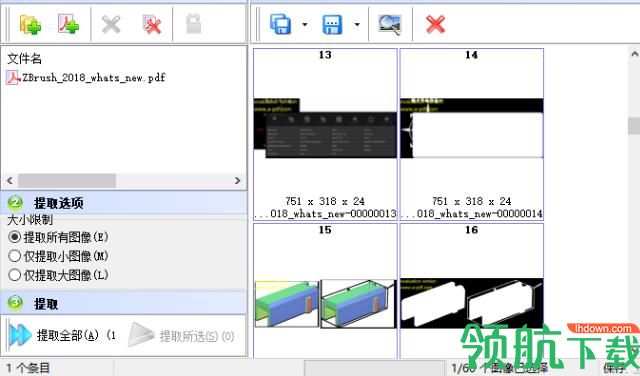Click the add PDF file icon

coord(68,24)
